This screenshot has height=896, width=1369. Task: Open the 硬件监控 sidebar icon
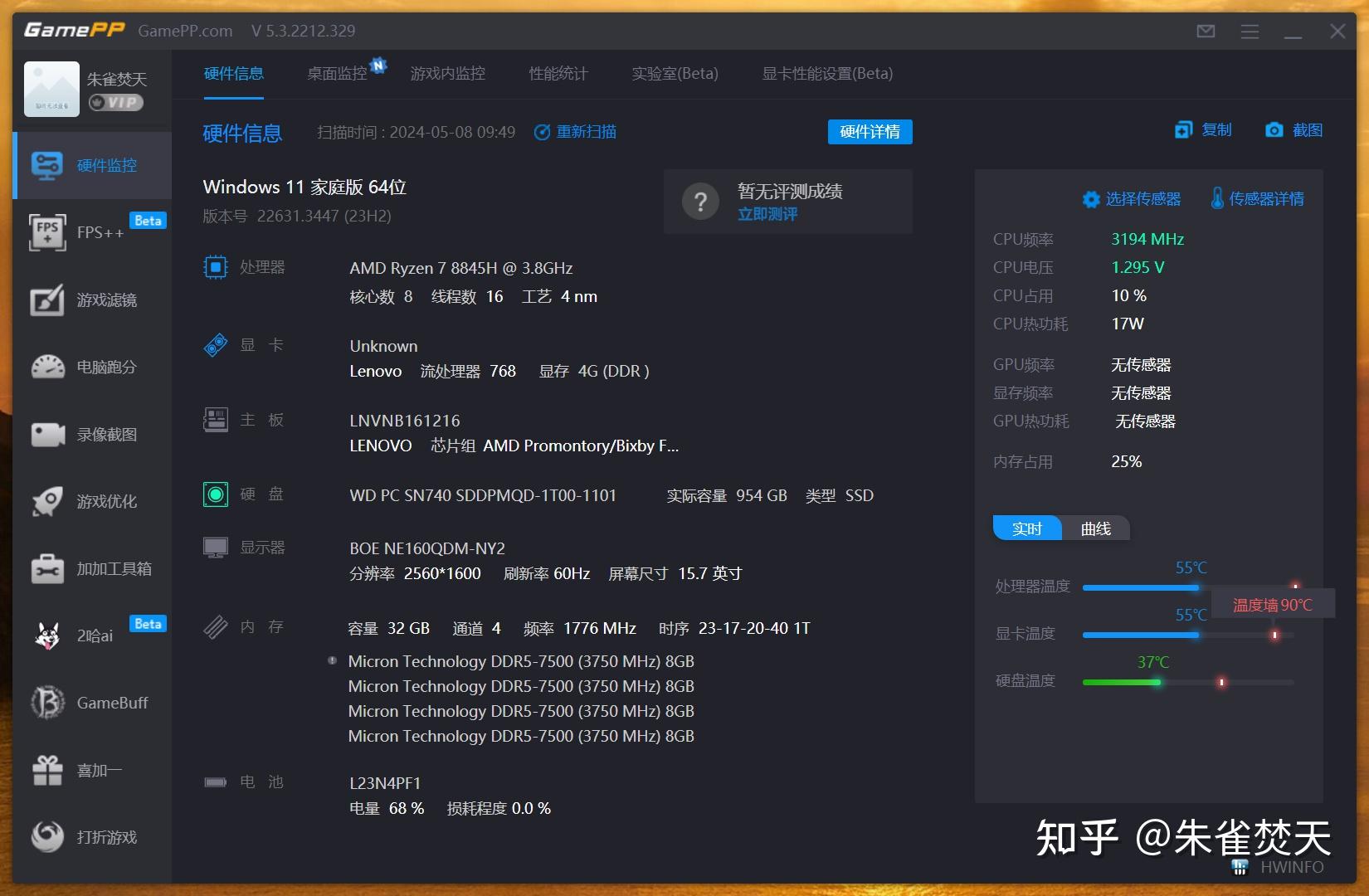[x=46, y=165]
